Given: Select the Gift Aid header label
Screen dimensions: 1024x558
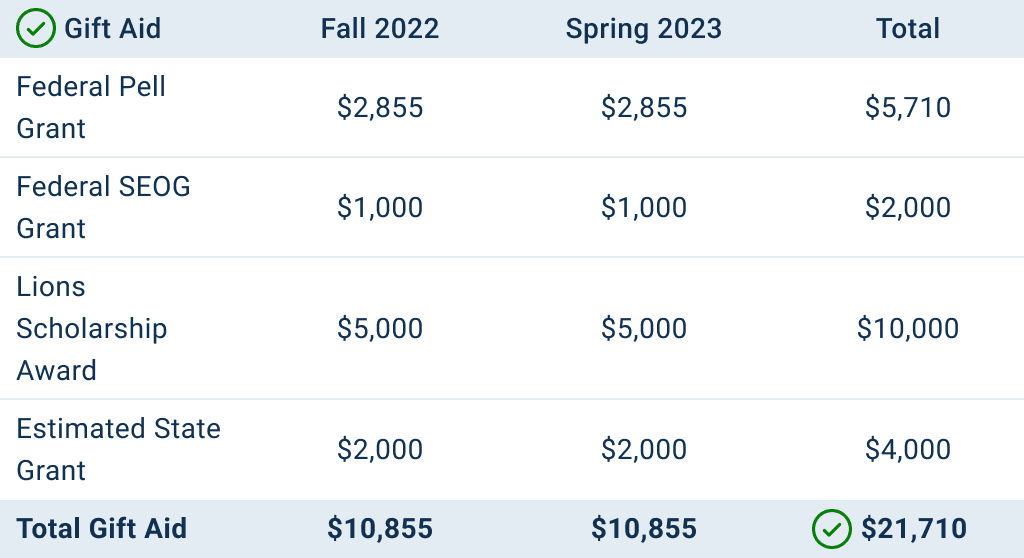Looking at the screenshot, I should coord(112,29).
